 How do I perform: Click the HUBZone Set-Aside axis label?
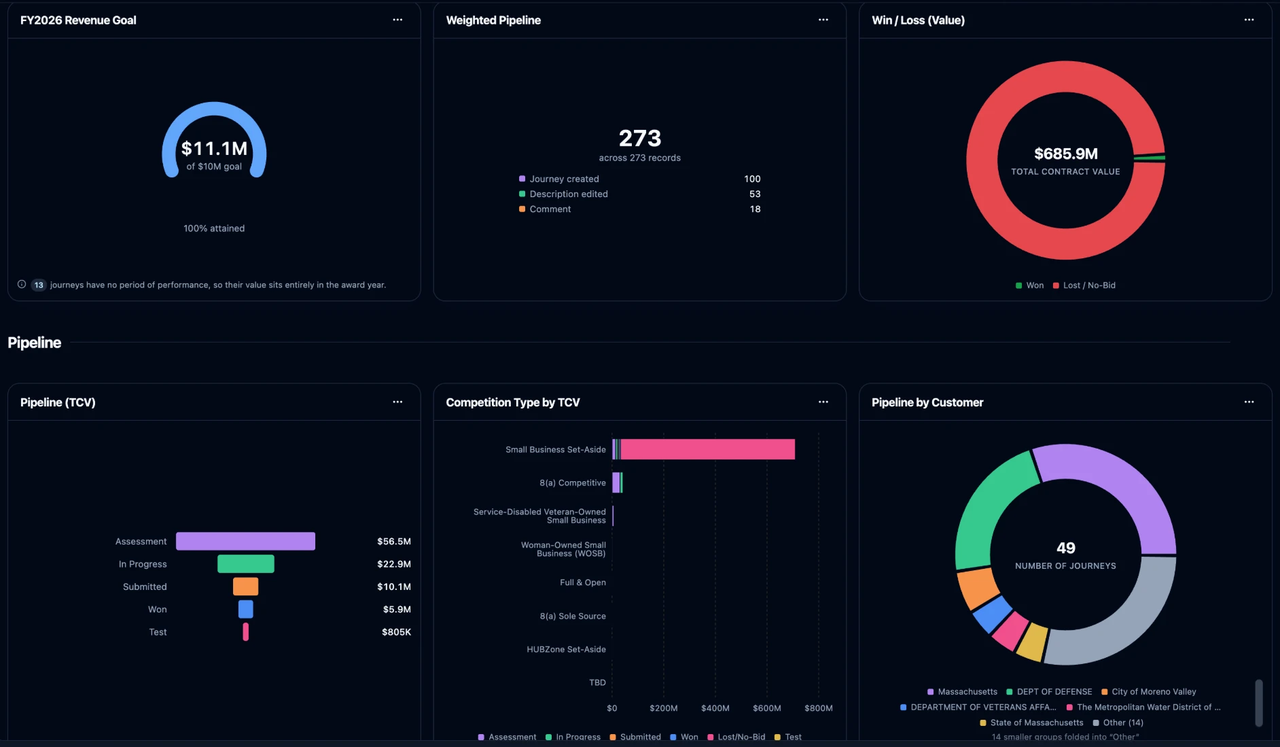[x=567, y=649]
